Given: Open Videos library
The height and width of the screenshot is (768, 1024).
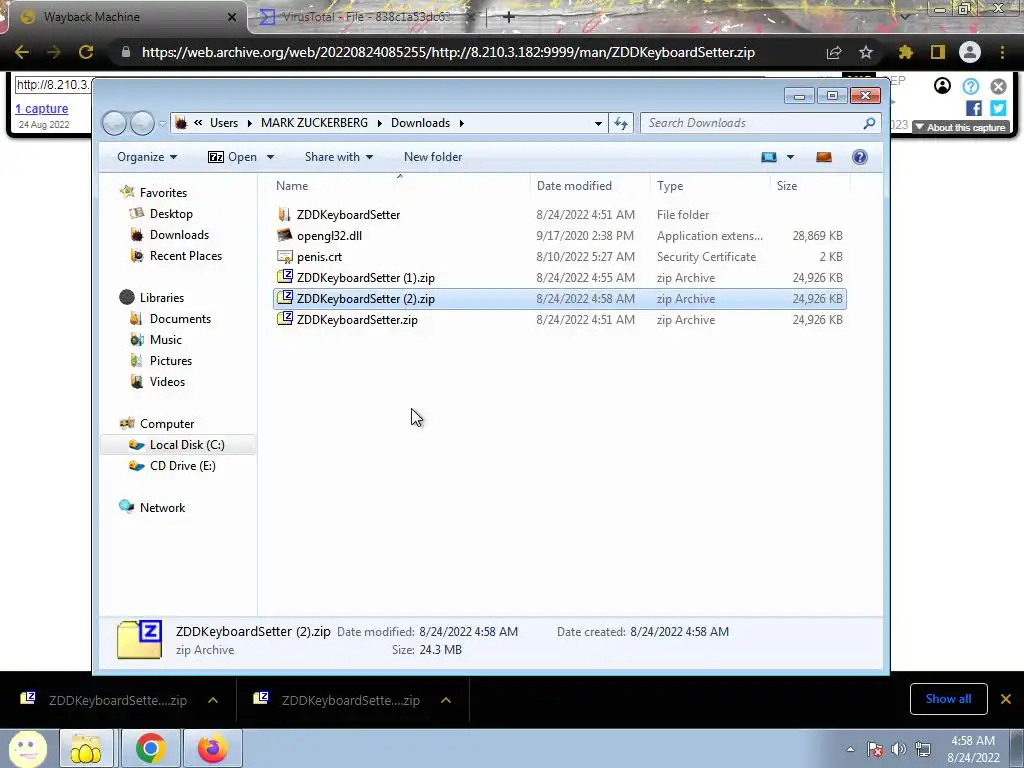Looking at the screenshot, I should pyautogui.click(x=167, y=381).
